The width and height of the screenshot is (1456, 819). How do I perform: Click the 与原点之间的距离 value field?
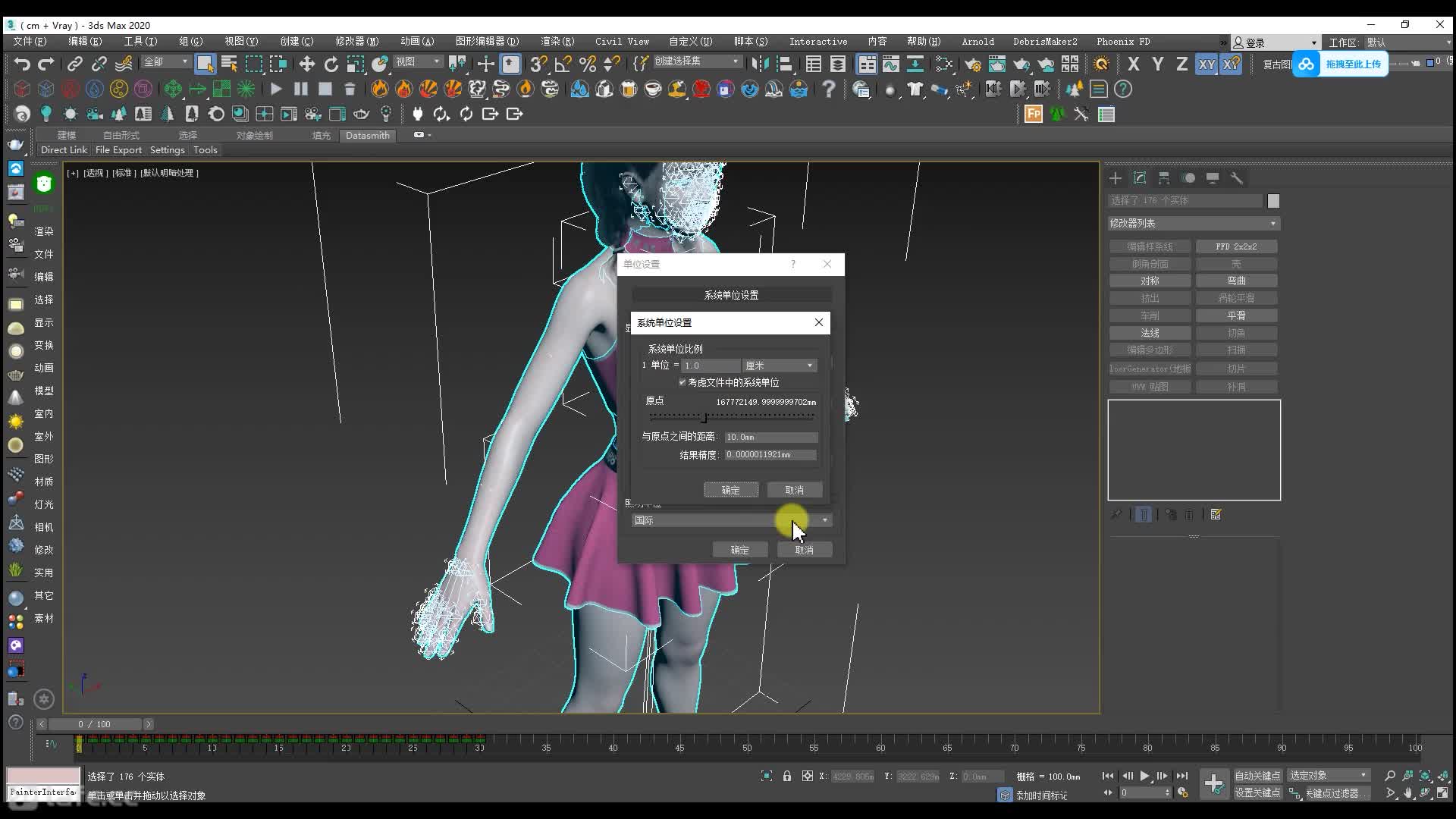(x=771, y=437)
